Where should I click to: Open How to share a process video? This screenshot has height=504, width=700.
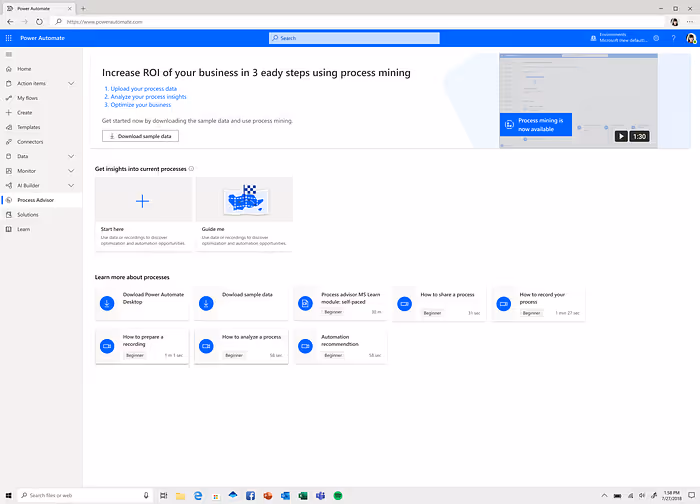pyautogui.click(x=440, y=304)
